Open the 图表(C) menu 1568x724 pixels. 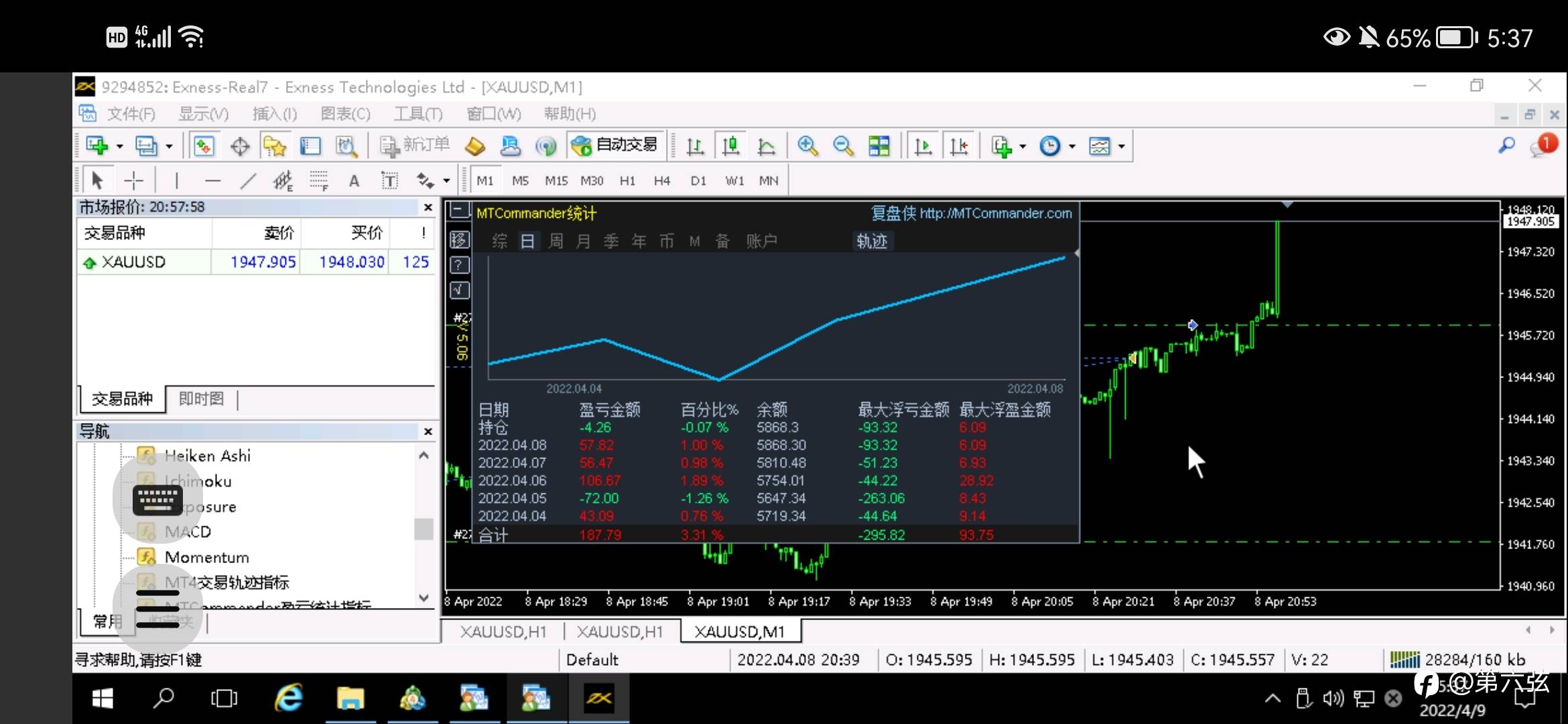[x=345, y=114]
